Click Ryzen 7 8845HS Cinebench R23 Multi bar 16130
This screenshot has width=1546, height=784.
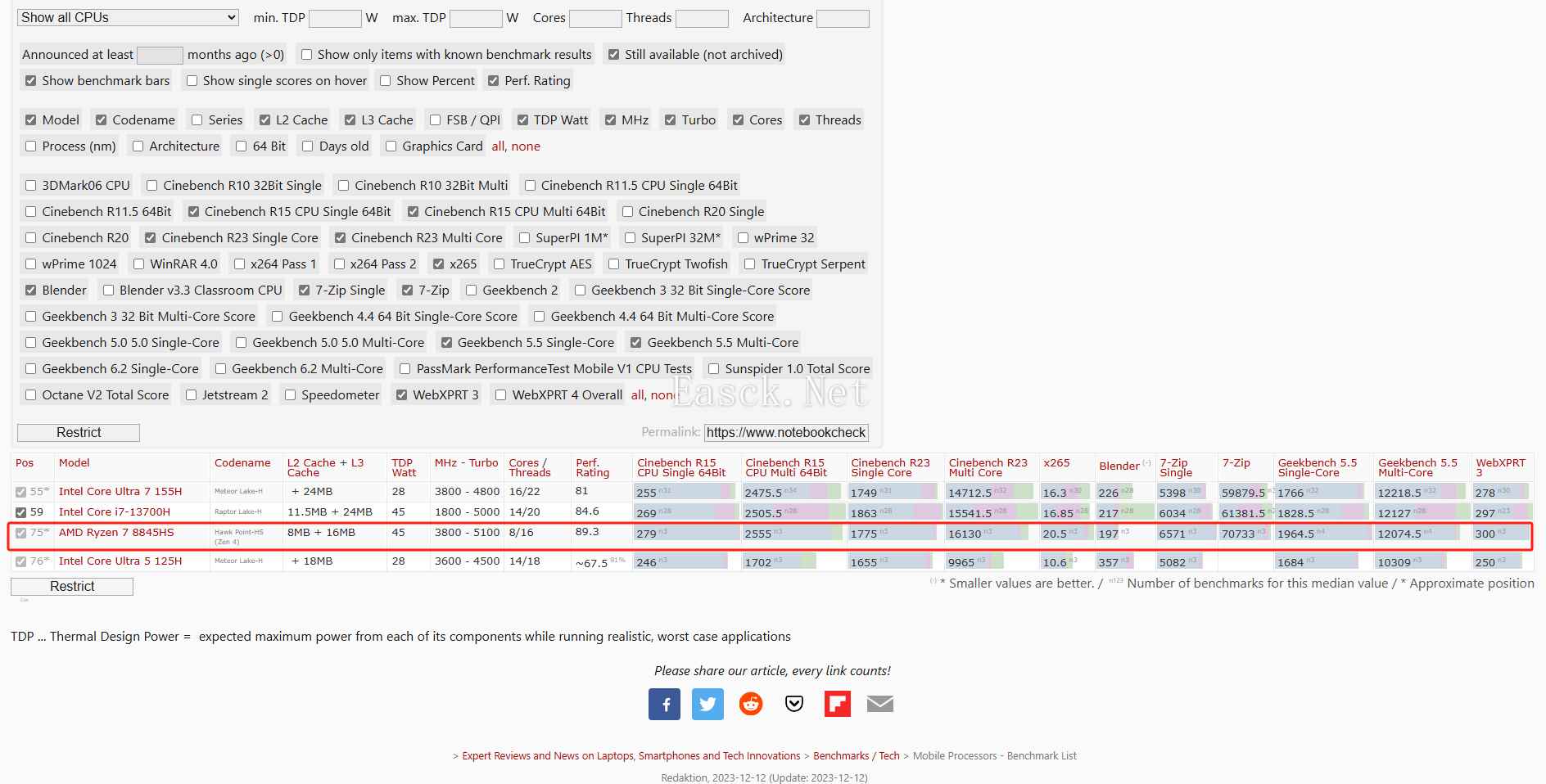pyautogui.click(x=990, y=534)
